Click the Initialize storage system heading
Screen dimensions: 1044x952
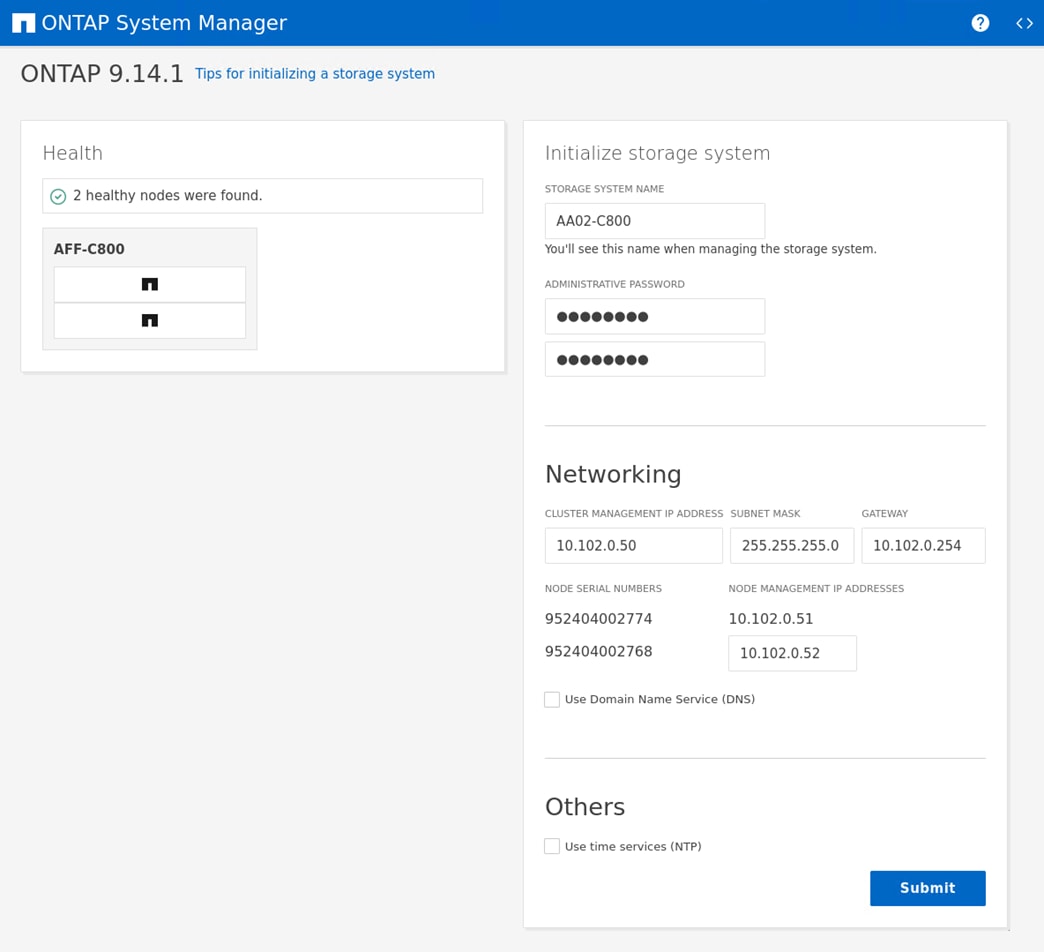pyautogui.click(x=657, y=153)
